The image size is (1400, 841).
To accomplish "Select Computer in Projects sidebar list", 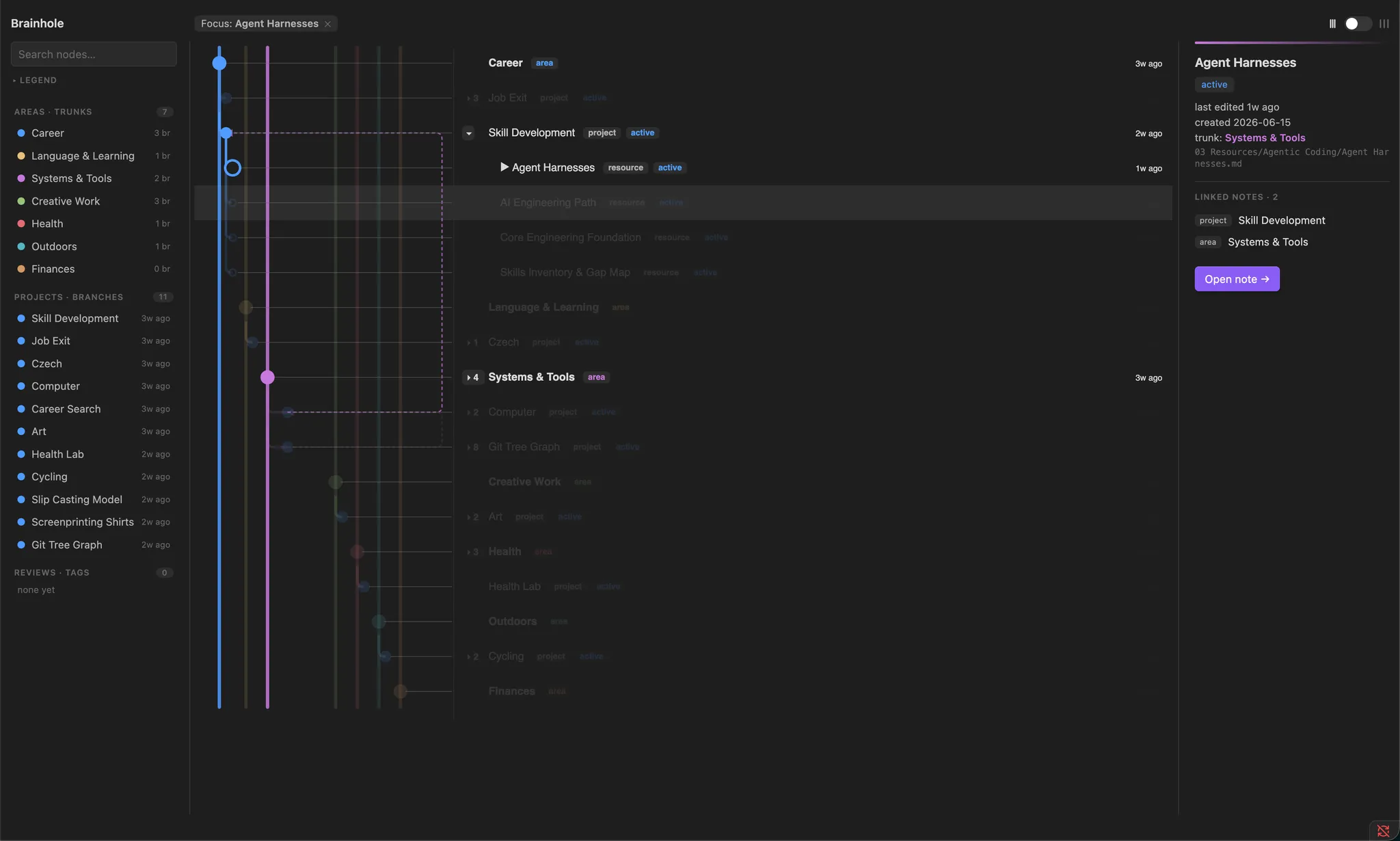I will (x=94, y=386).
